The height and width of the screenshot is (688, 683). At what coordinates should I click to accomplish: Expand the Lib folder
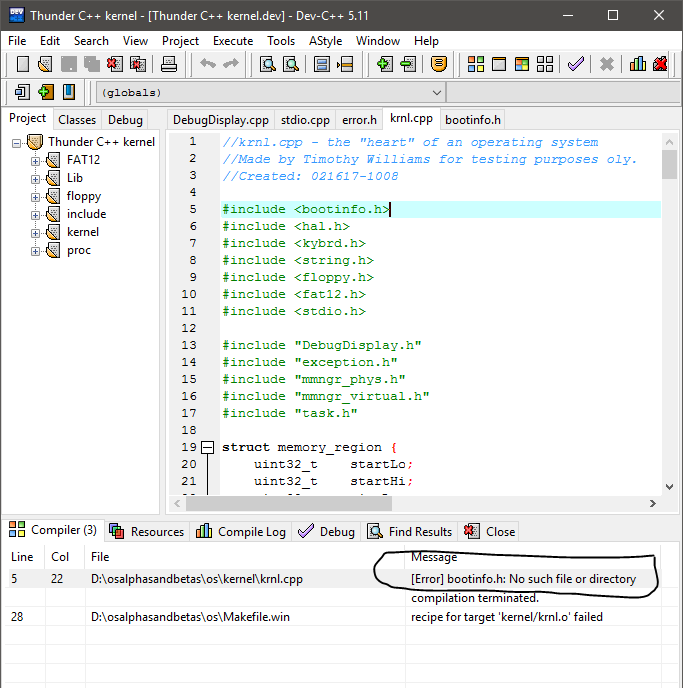tap(35, 179)
